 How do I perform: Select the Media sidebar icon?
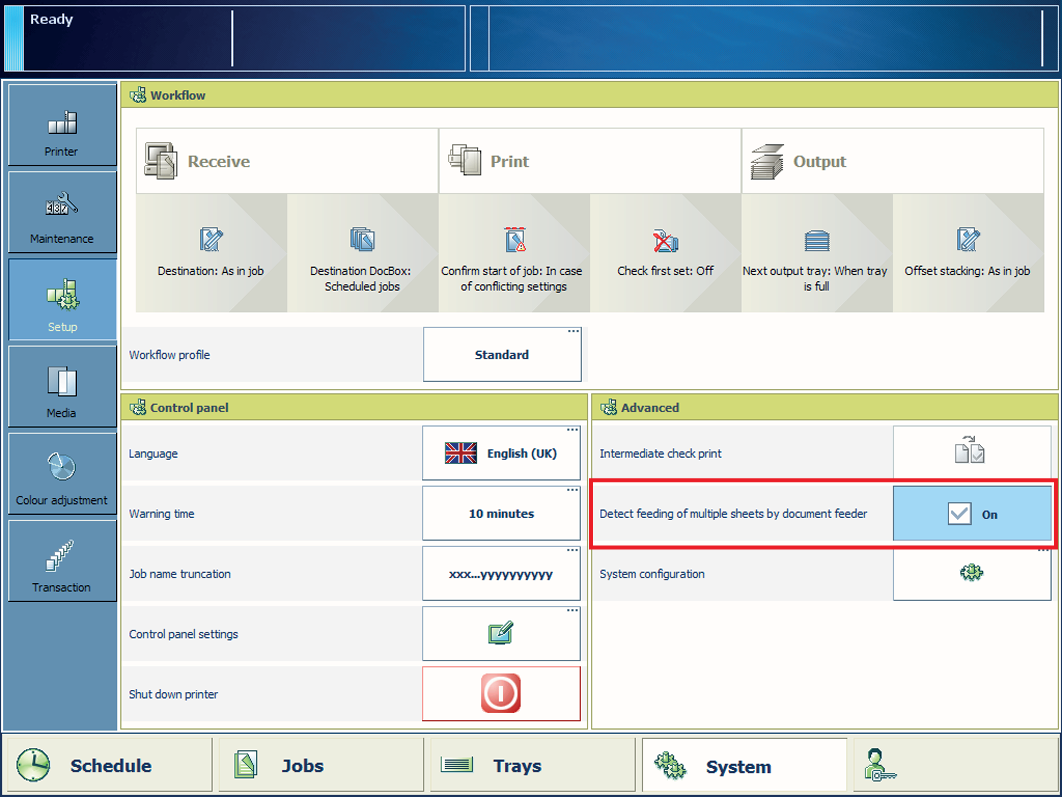(x=62, y=387)
